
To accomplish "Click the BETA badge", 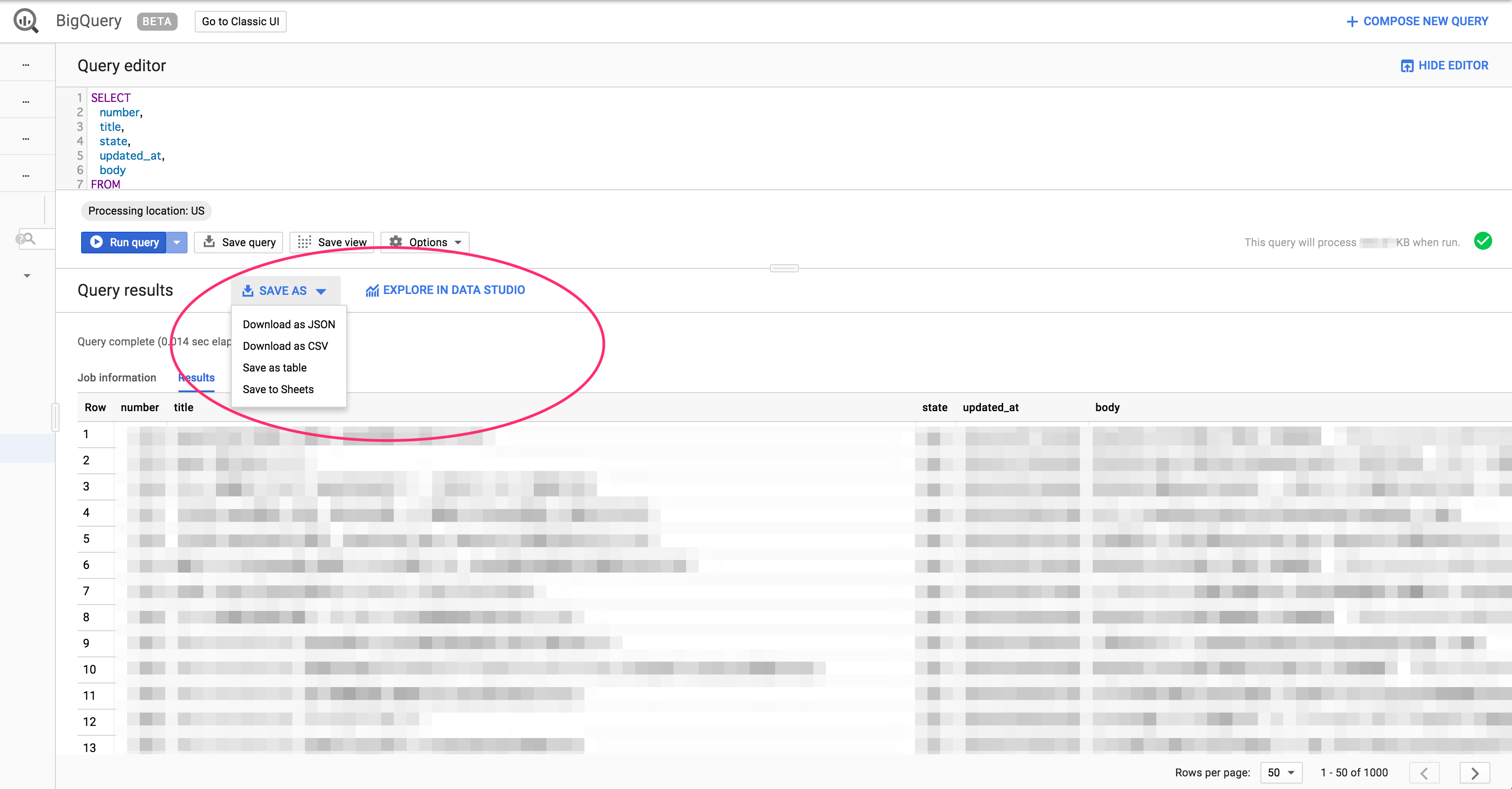I will 157,22.
